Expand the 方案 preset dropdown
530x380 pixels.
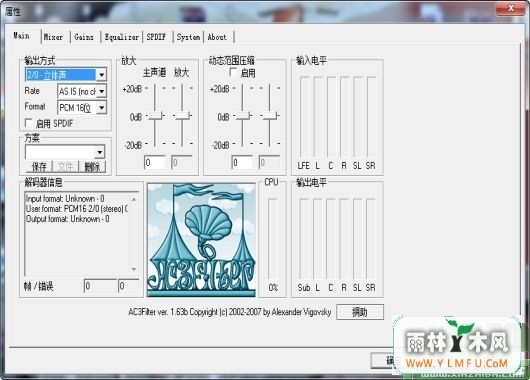point(100,152)
